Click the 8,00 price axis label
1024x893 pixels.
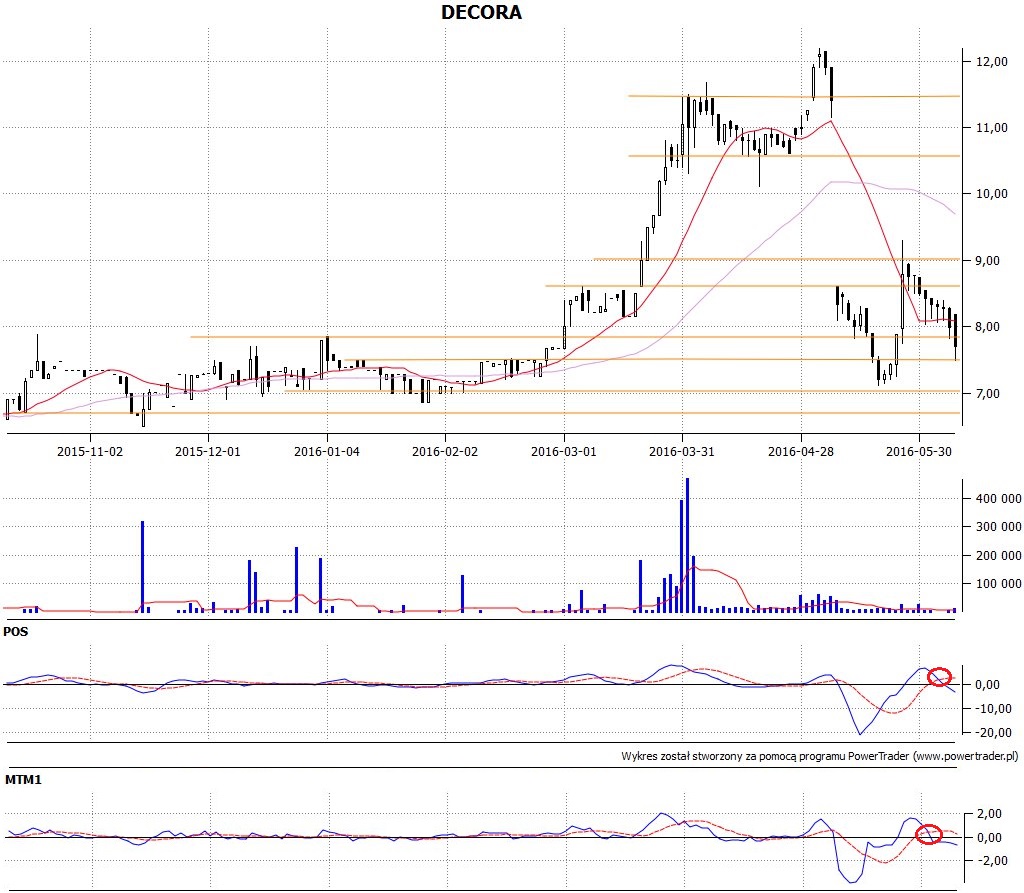987,327
